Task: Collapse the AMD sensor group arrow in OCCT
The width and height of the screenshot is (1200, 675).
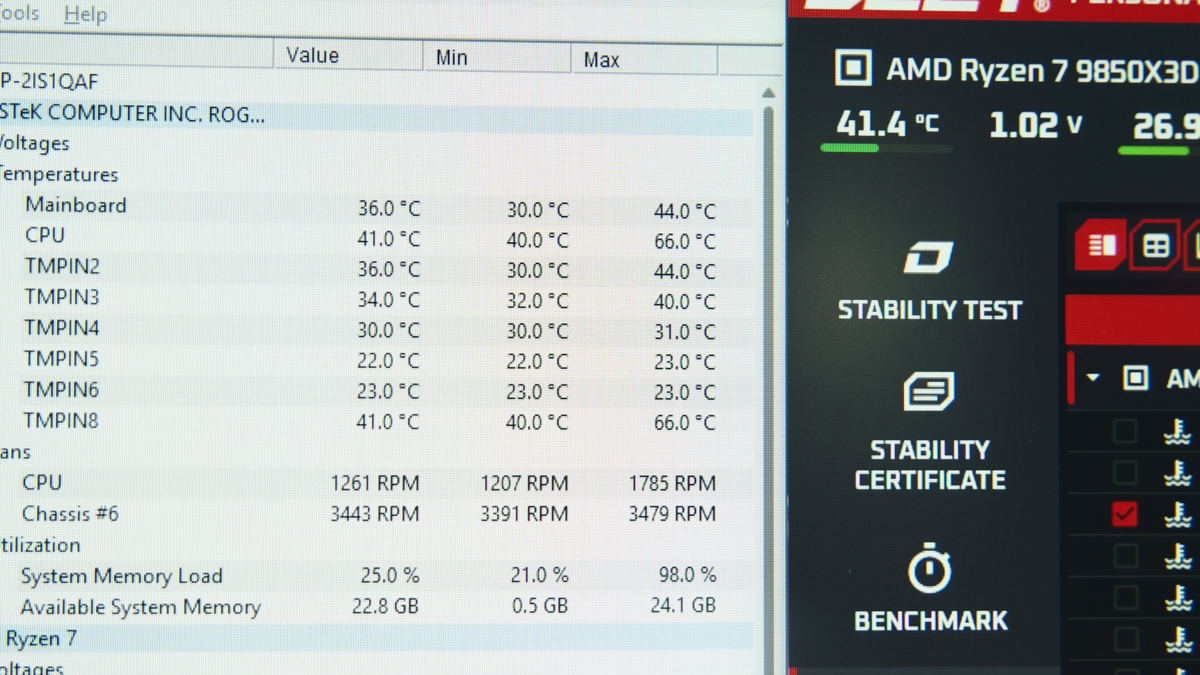Action: (1093, 378)
